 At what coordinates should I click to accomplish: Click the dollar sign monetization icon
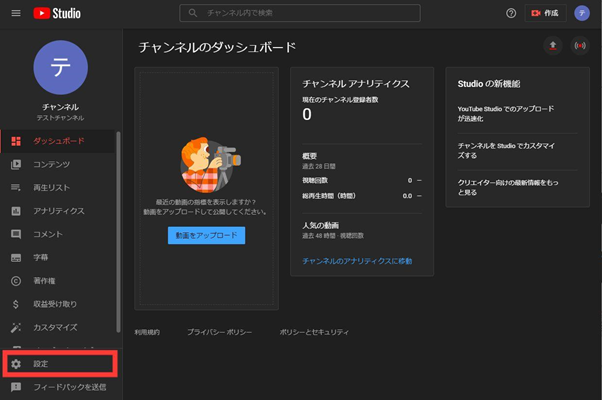16,304
